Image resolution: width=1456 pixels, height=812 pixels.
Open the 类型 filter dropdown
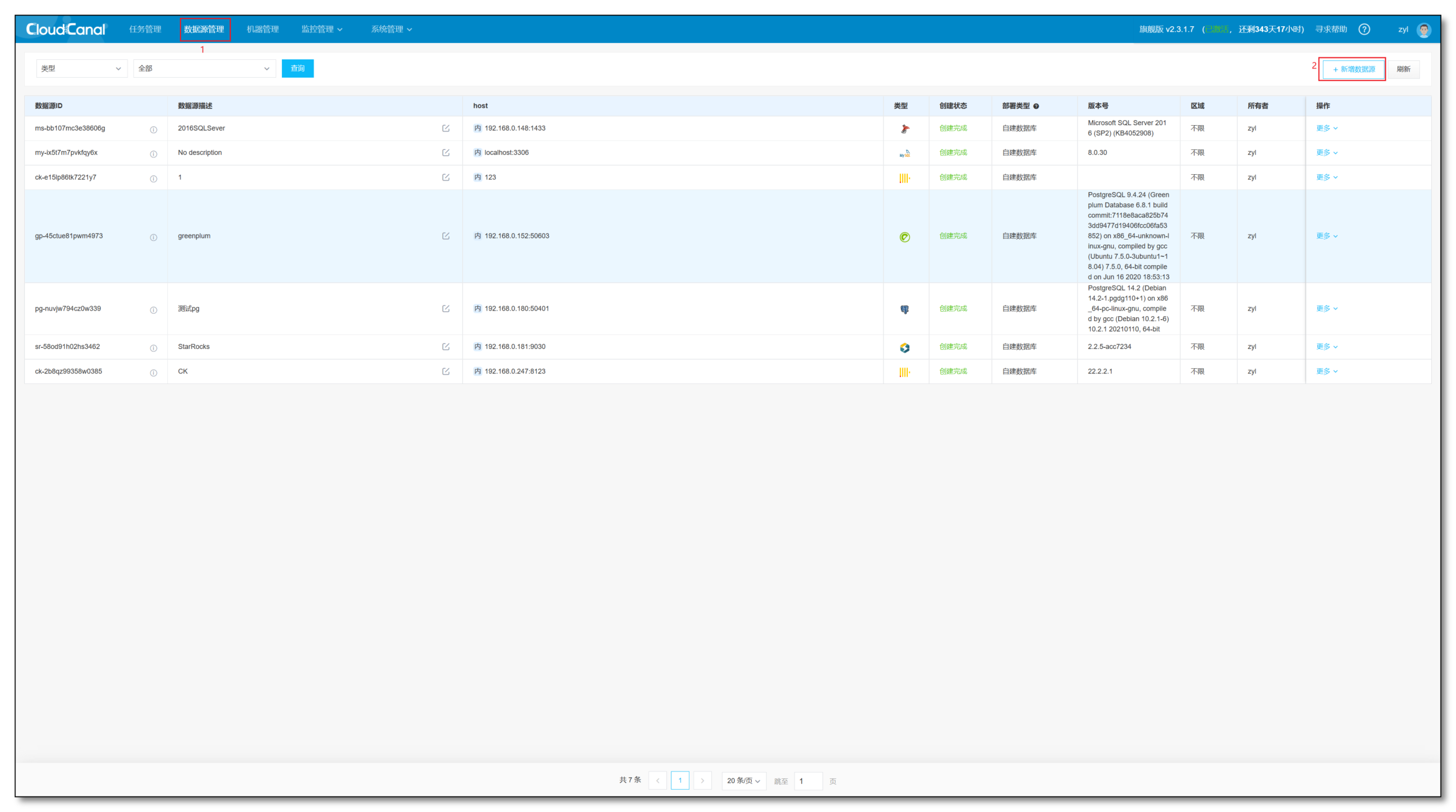[81, 68]
